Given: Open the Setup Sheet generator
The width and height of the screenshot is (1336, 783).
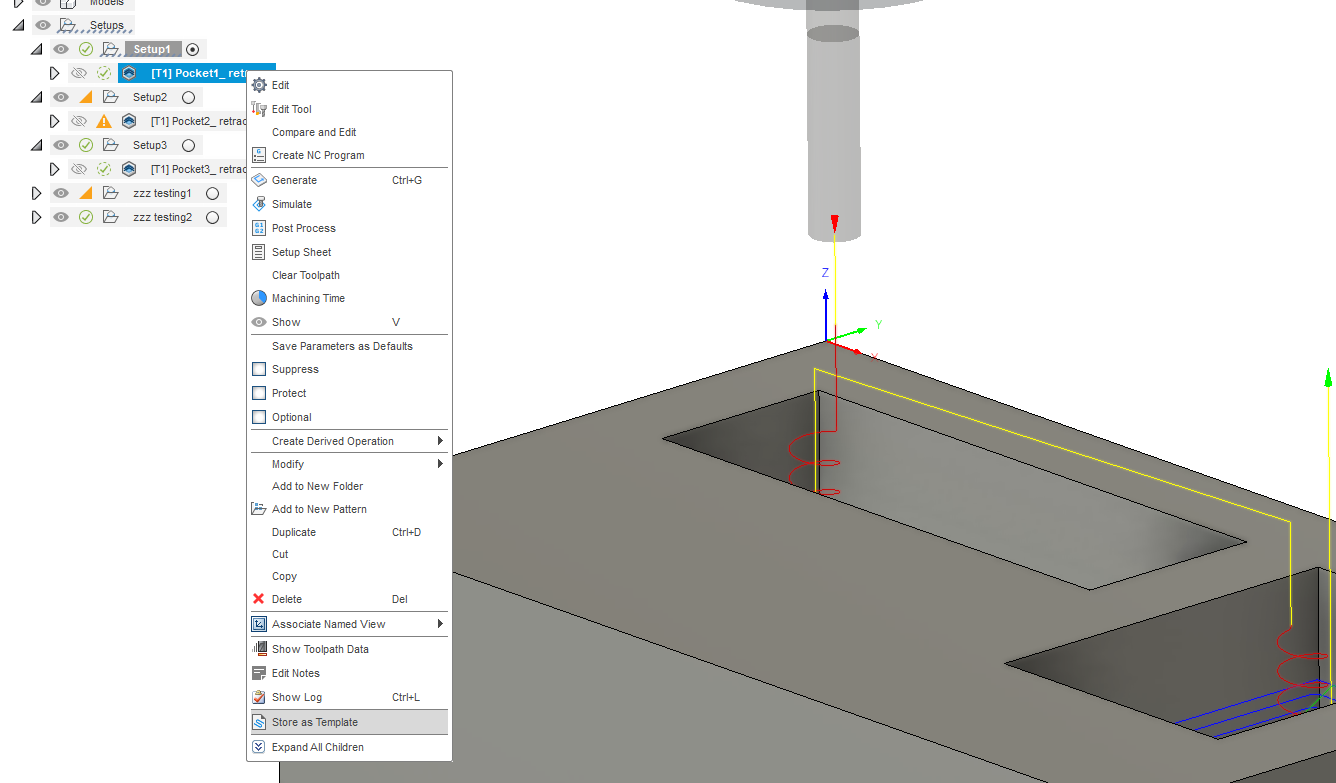Looking at the screenshot, I should pyautogui.click(x=260, y=251).
